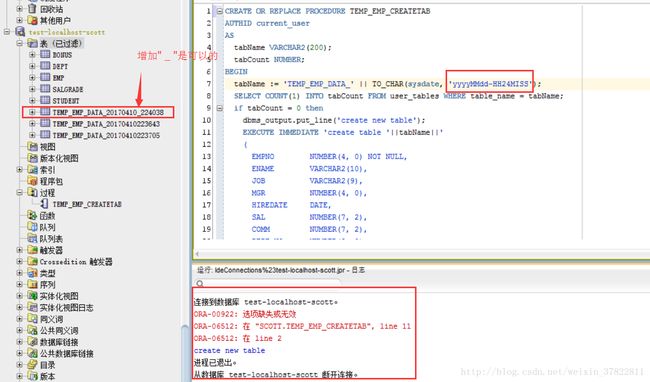Click the ORA-00922 error line in log
This screenshot has width=650, height=382.
[x=245, y=314]
